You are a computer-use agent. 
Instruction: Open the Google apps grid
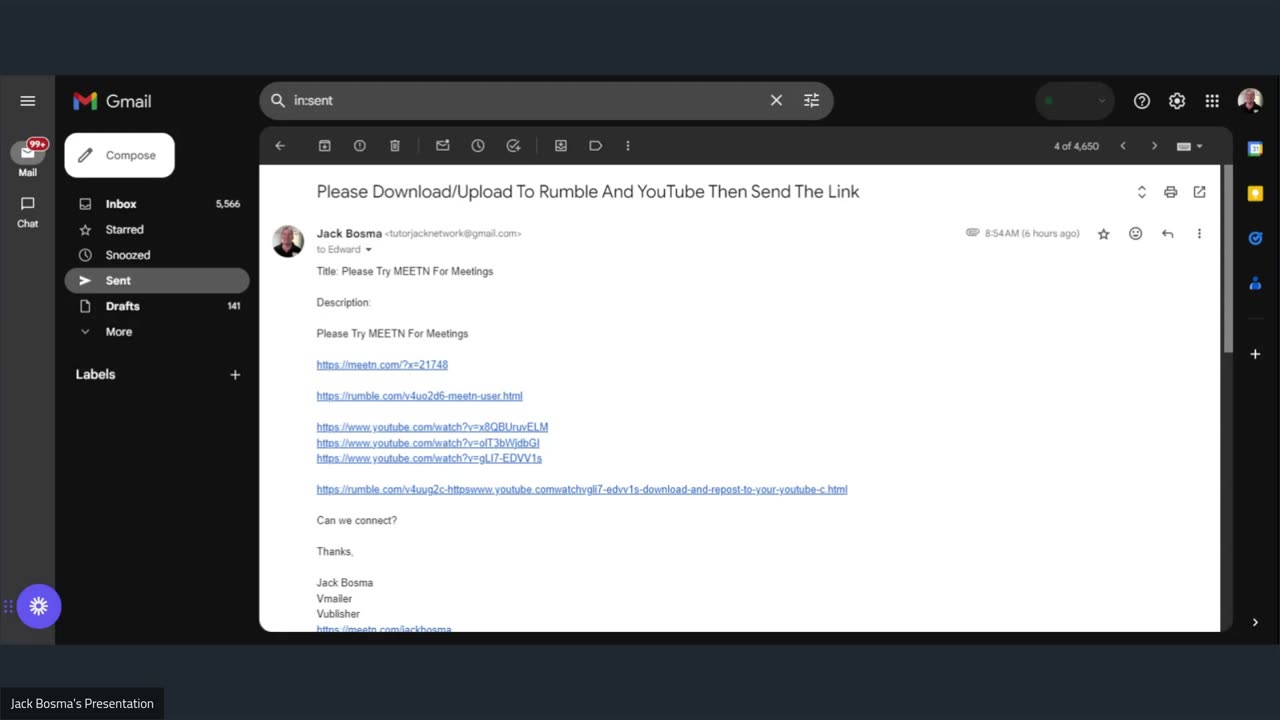click(1212, 101)
